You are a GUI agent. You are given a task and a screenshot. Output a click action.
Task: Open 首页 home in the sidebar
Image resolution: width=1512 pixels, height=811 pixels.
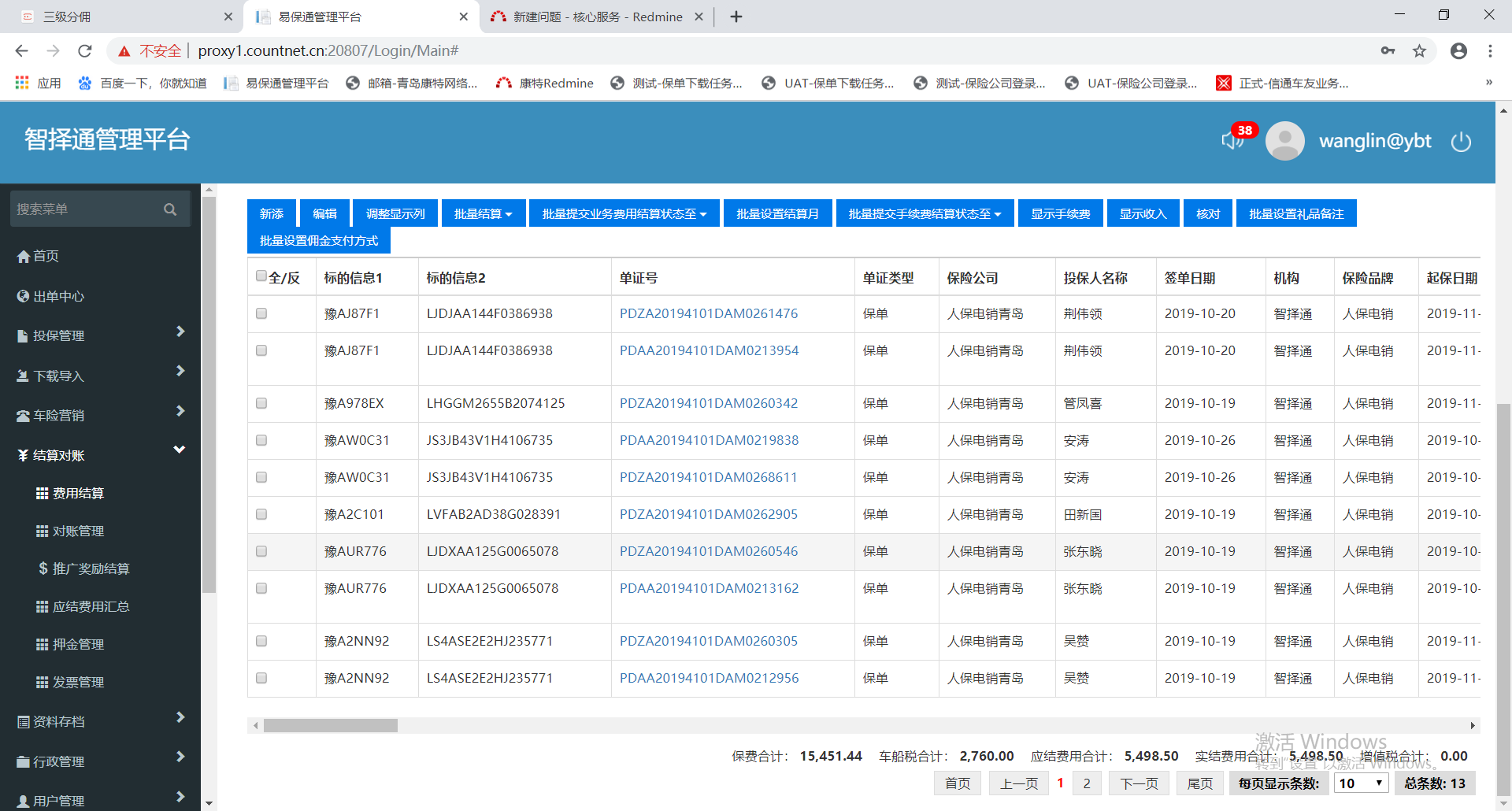coord(46,256)
